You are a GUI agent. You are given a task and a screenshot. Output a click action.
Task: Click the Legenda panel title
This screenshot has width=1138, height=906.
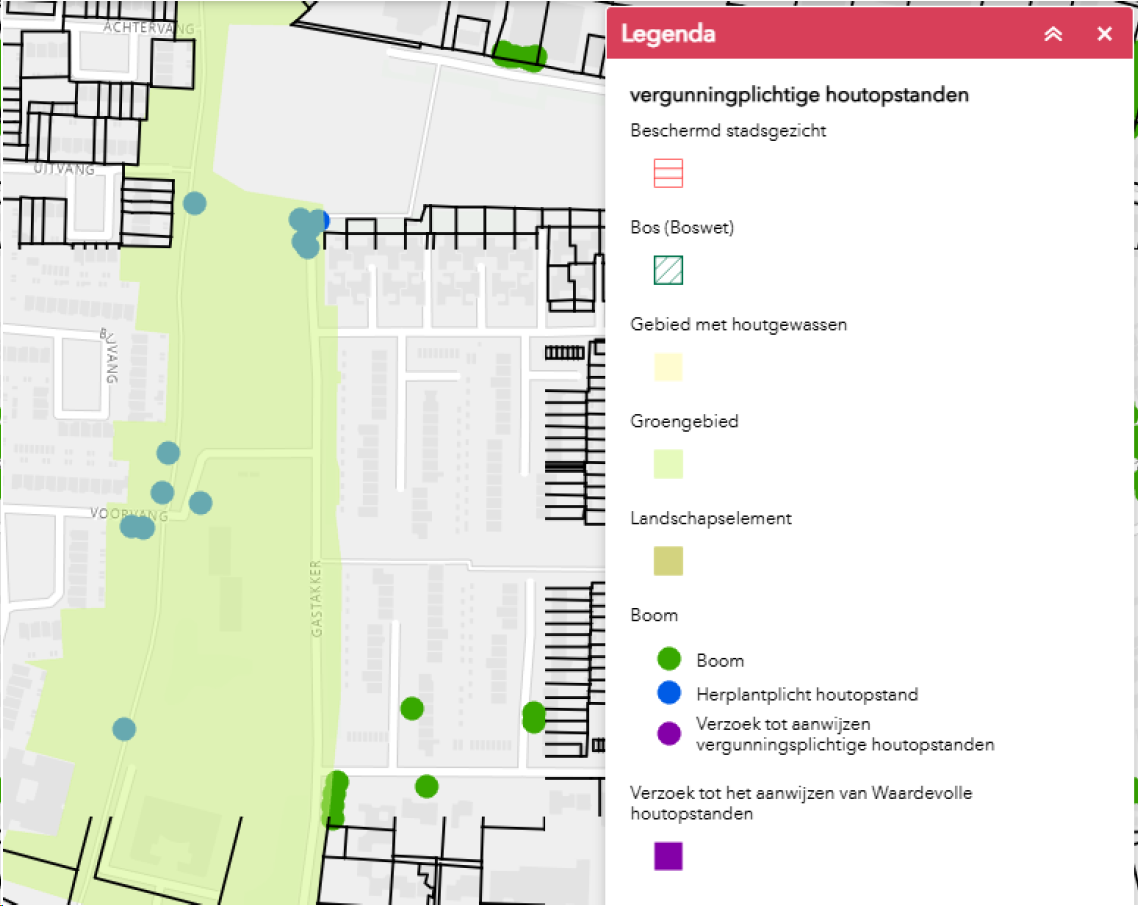point(668,34)
